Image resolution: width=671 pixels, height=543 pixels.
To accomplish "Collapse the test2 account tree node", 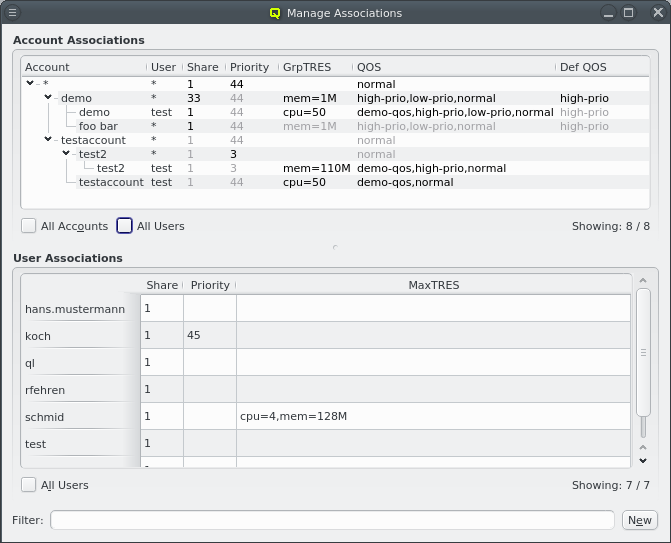I will pos(66,153).
